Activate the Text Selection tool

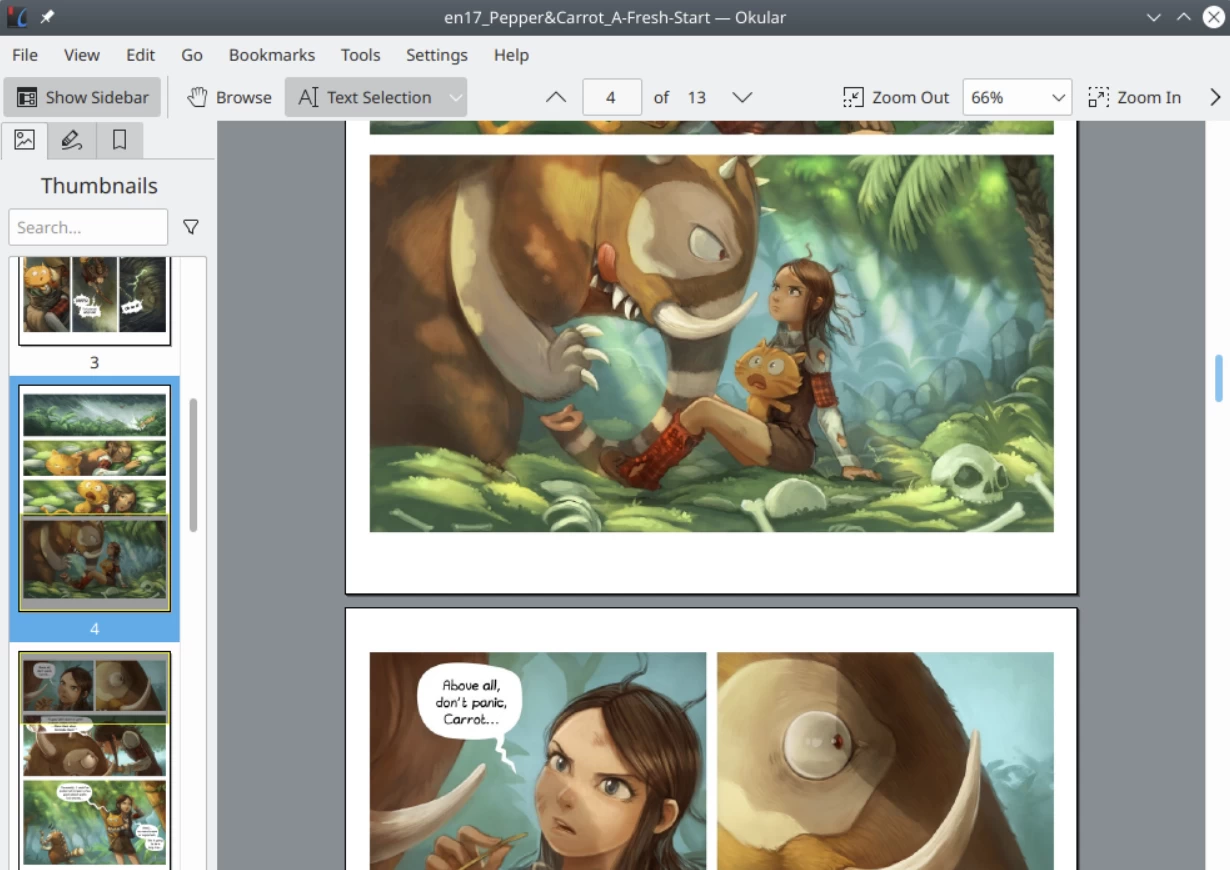(365, 97)
